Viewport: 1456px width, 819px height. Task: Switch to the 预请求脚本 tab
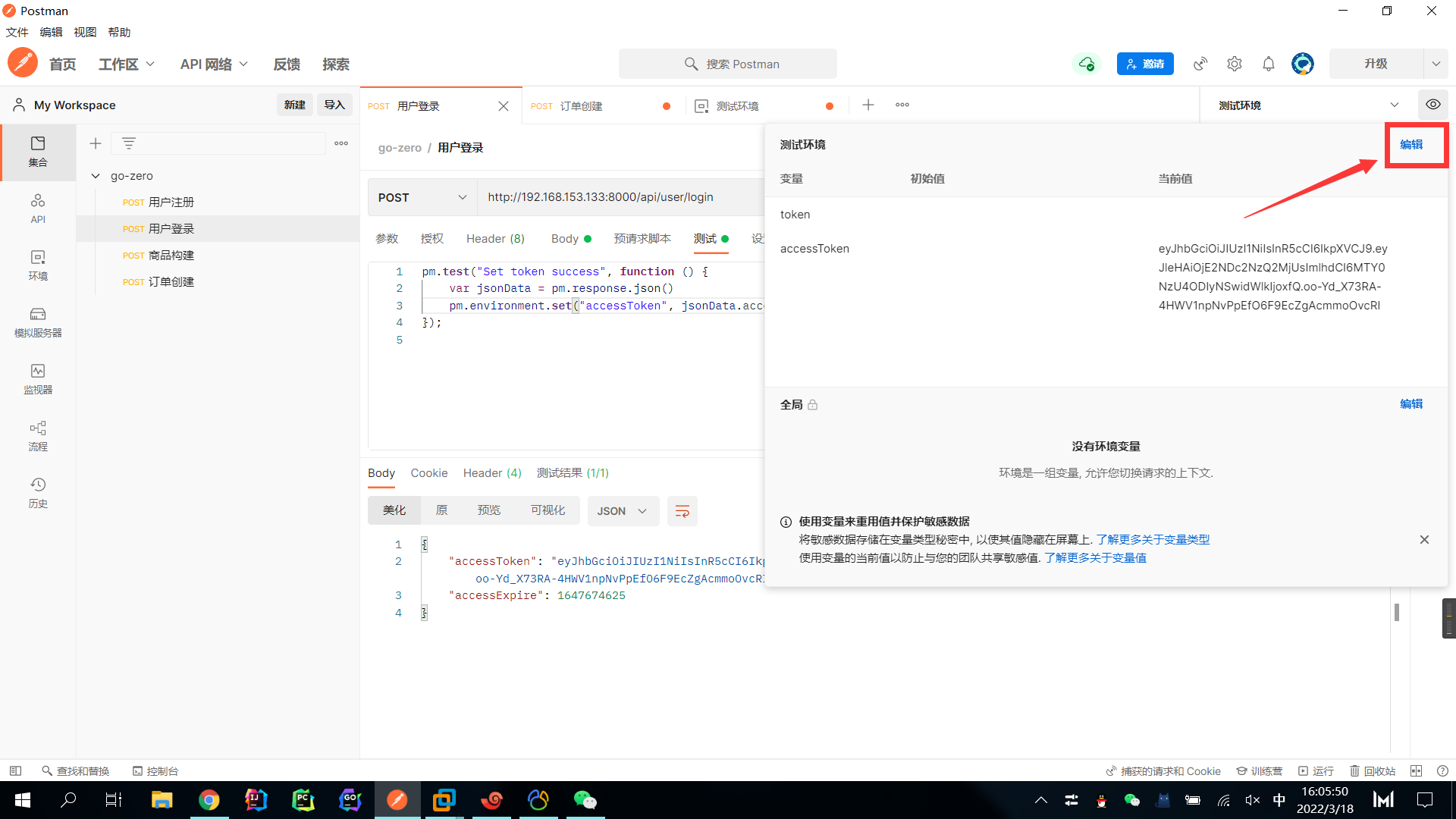pos(642,239)
